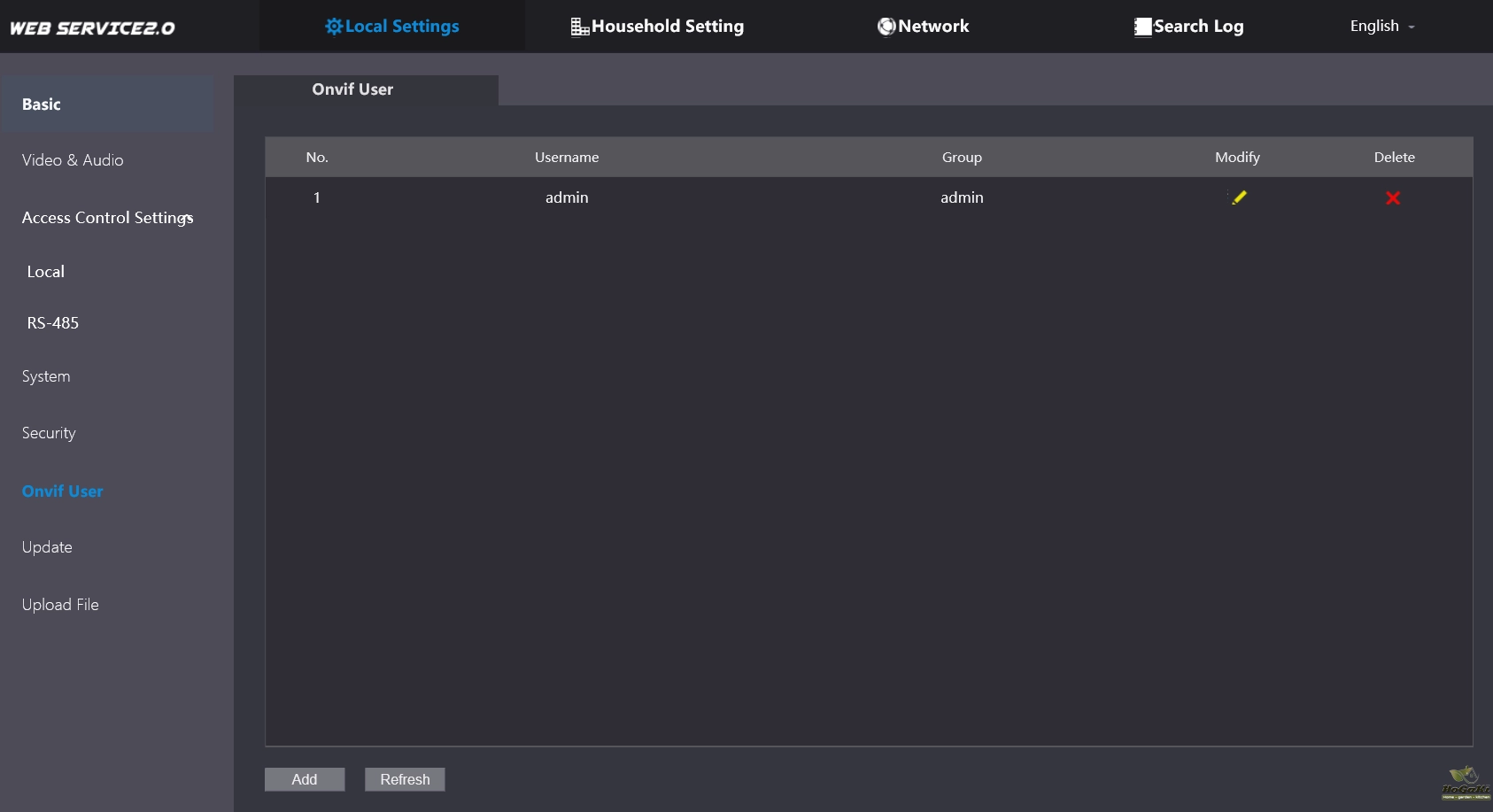This screenshot has width=1493, height=812.
Task: Click the log icon beside Search Log
Action: point(1142,27)
